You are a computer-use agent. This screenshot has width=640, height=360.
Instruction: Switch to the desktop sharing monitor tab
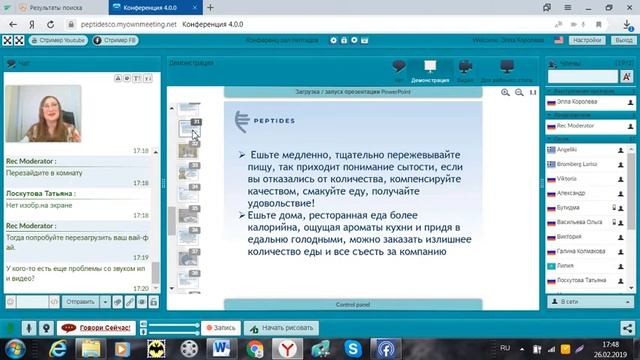point(507,71)
